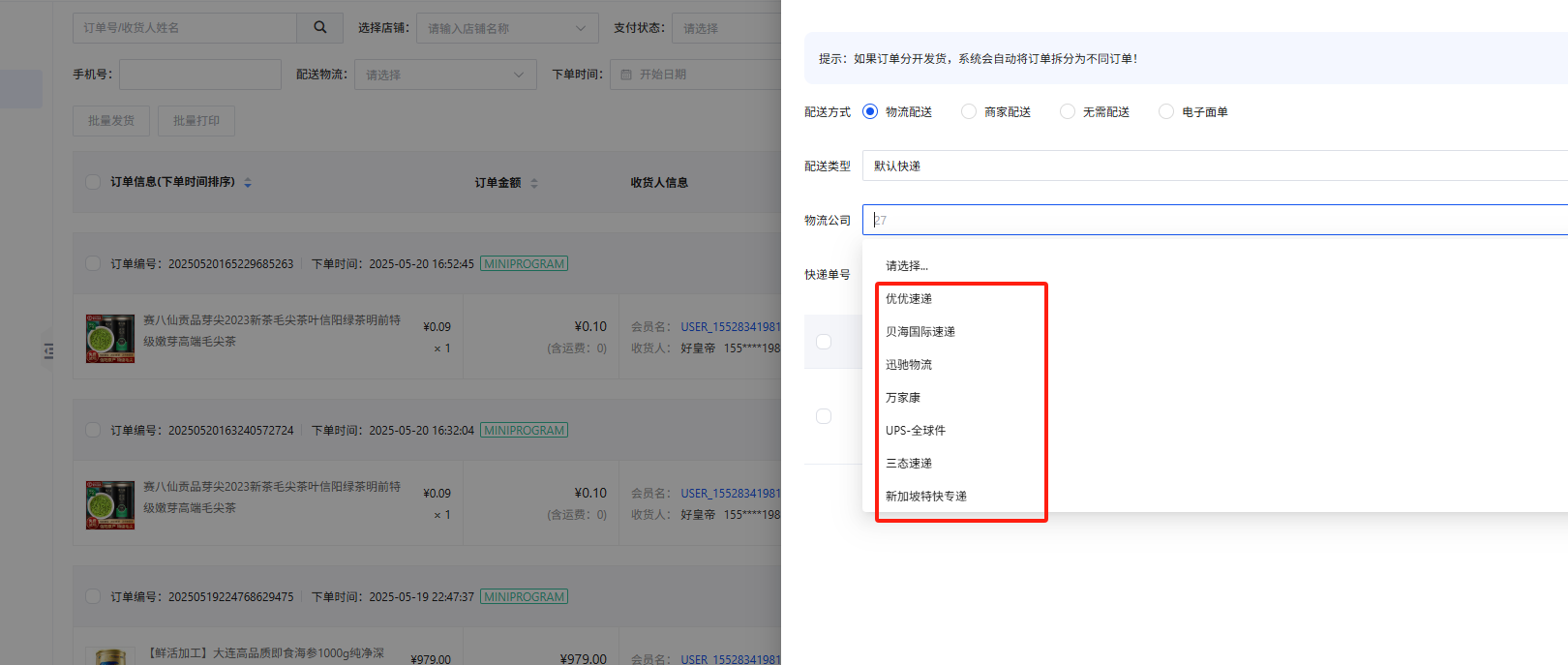Open the 配送物流 filter dropdown
1568x665 pixels.
point(445,75)
